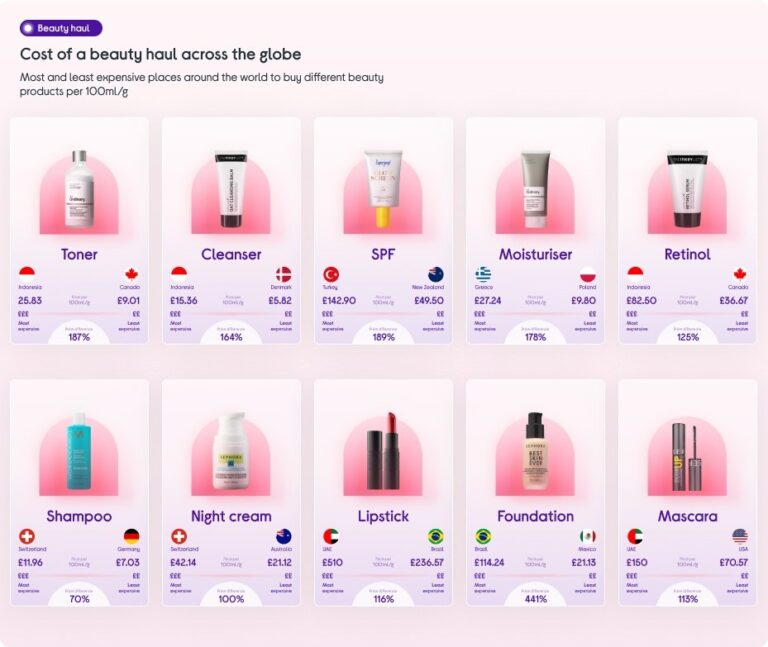Select the Germany flag on the Shampoo card
Screen dimensions: 768x647
132,536
